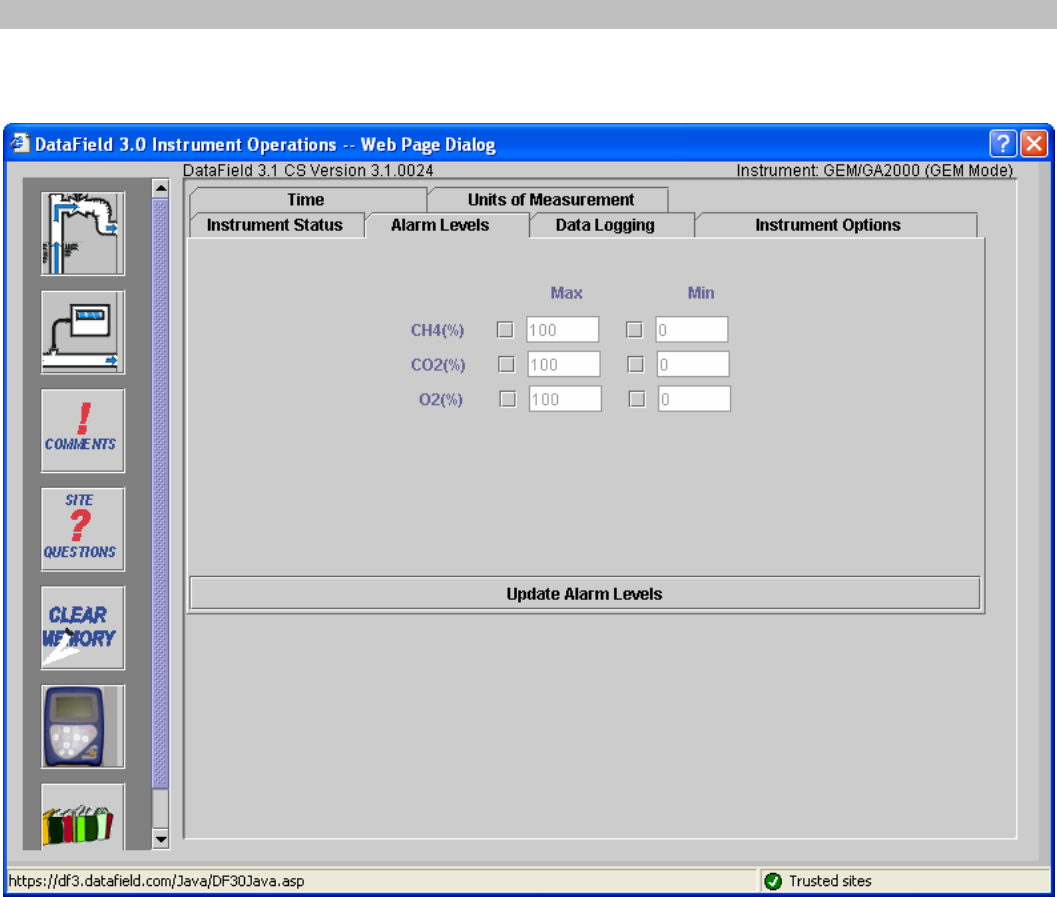Enable the CH4 Max alarm checkbox
1057x897 pixels.
pyautogui.click(x=505, y=330)
